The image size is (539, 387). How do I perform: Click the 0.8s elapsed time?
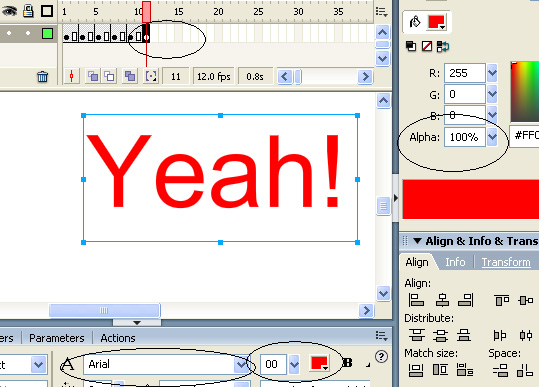coord(255,76)
